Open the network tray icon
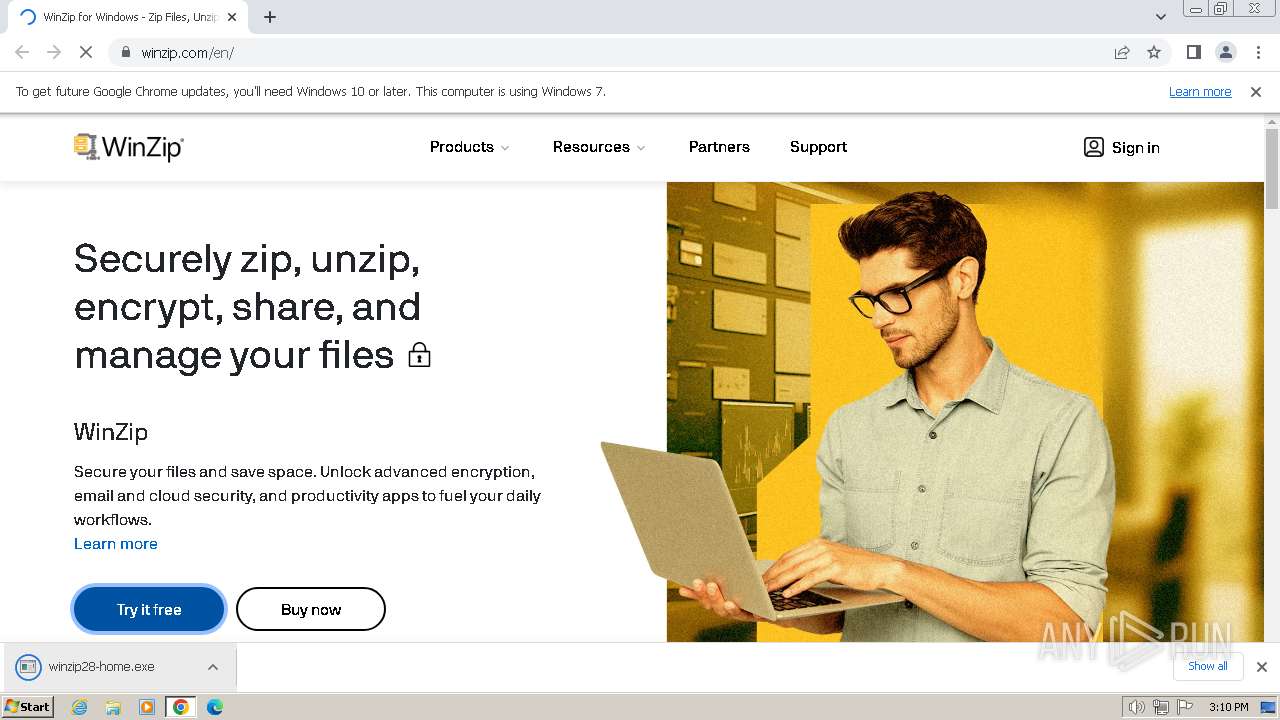This screenshot has height=720, width=1280. tap(1160, 707)
